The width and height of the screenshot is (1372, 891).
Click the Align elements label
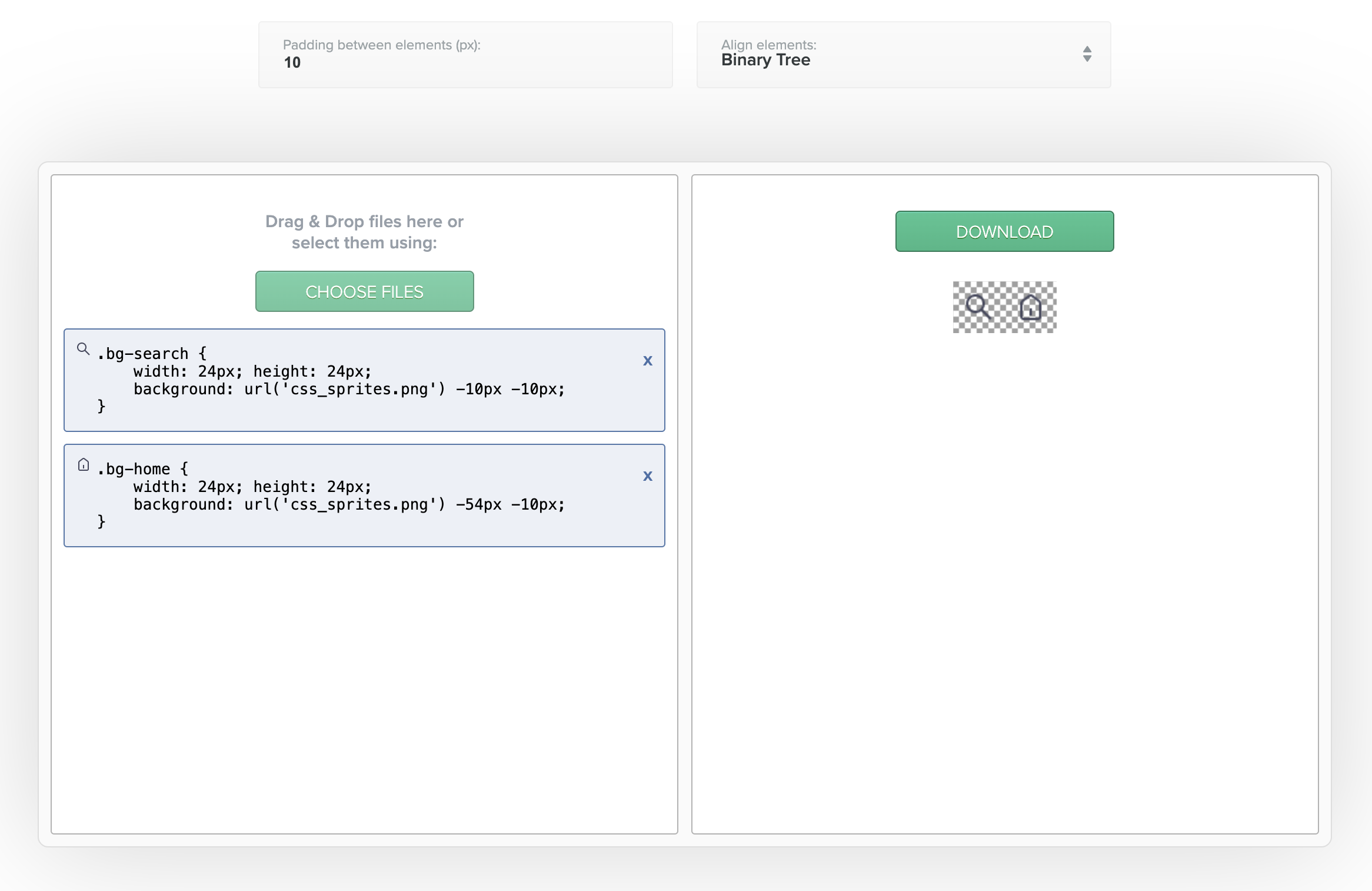tap(768, 45)
